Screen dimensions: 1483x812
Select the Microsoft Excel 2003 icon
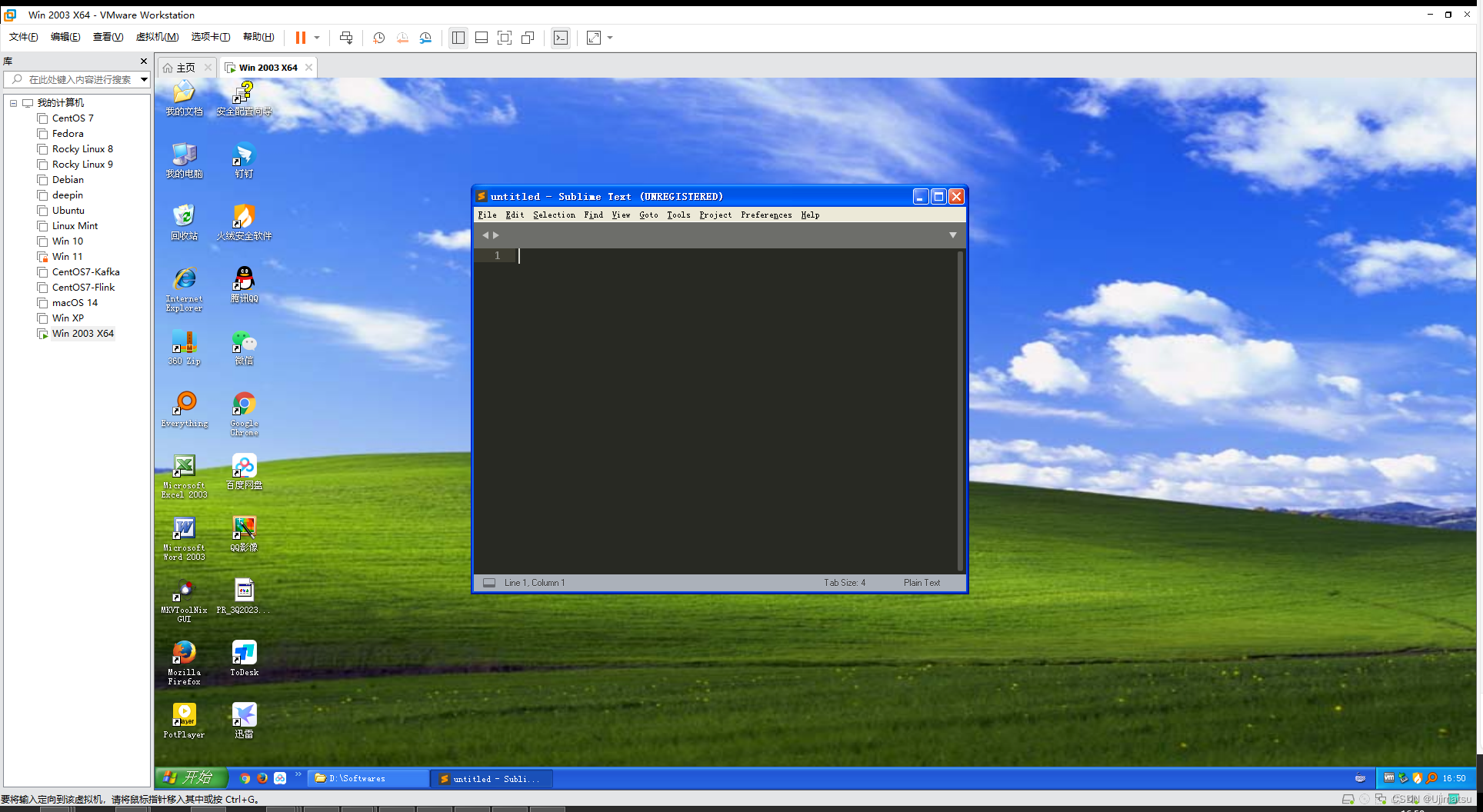[x=184, y=476]
